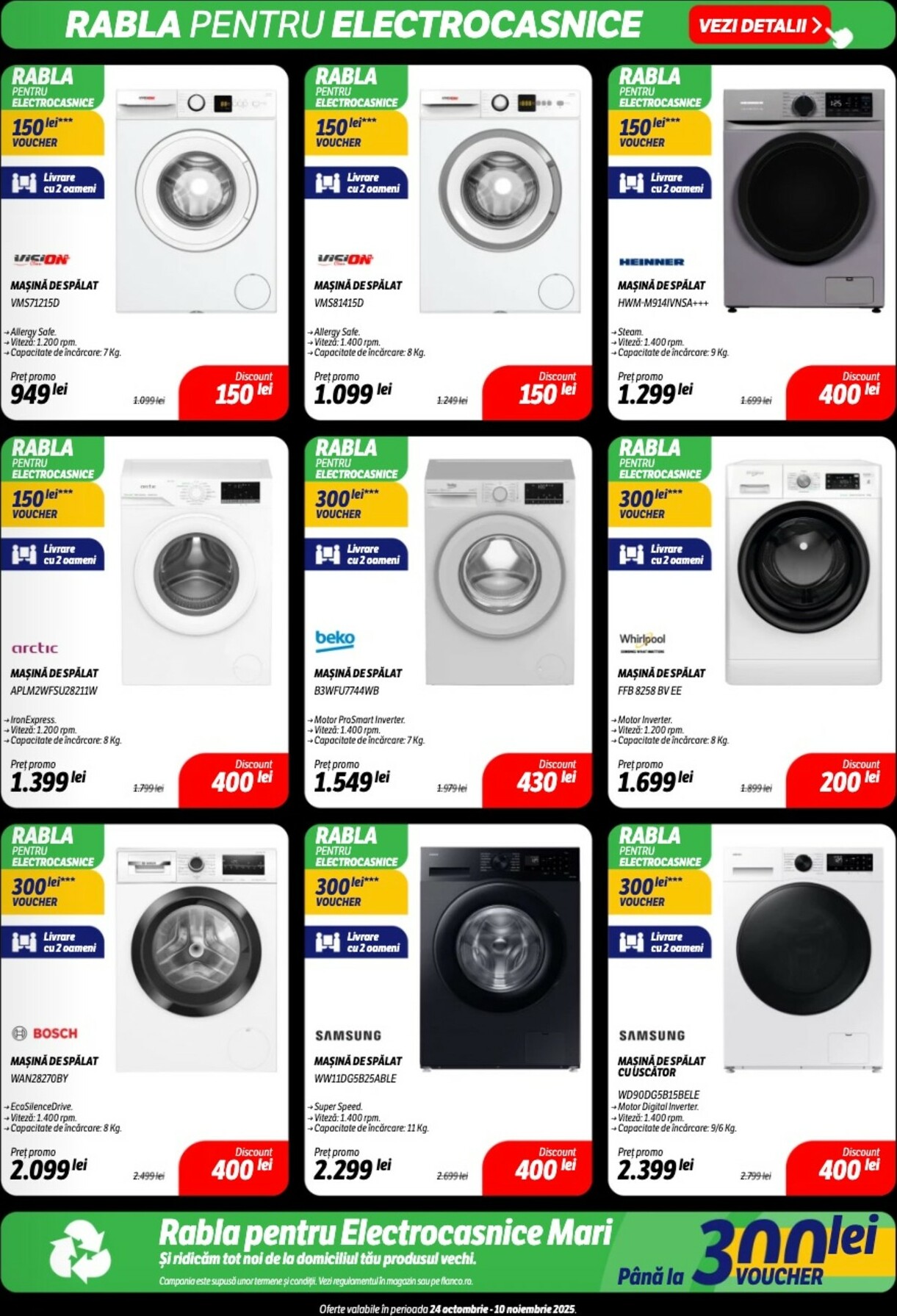Click the recycling arrows icon in footer

[81, 1254]
